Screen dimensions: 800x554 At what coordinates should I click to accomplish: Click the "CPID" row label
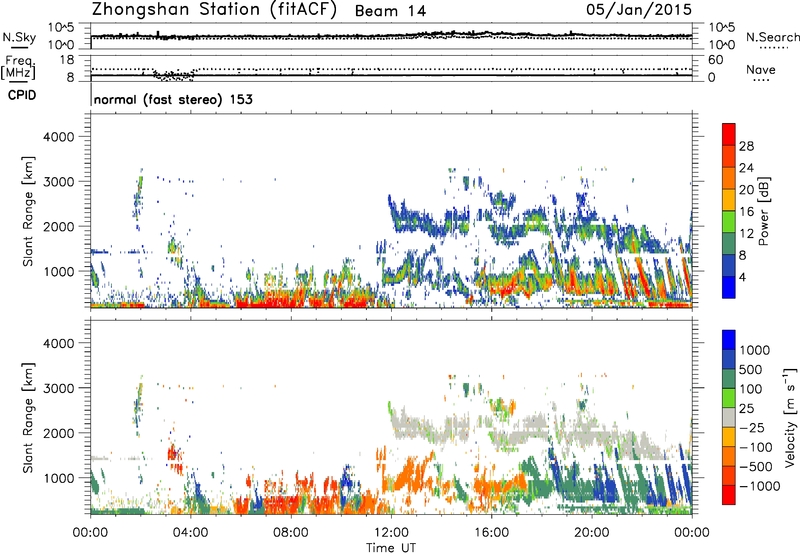(x=22, y=95)
